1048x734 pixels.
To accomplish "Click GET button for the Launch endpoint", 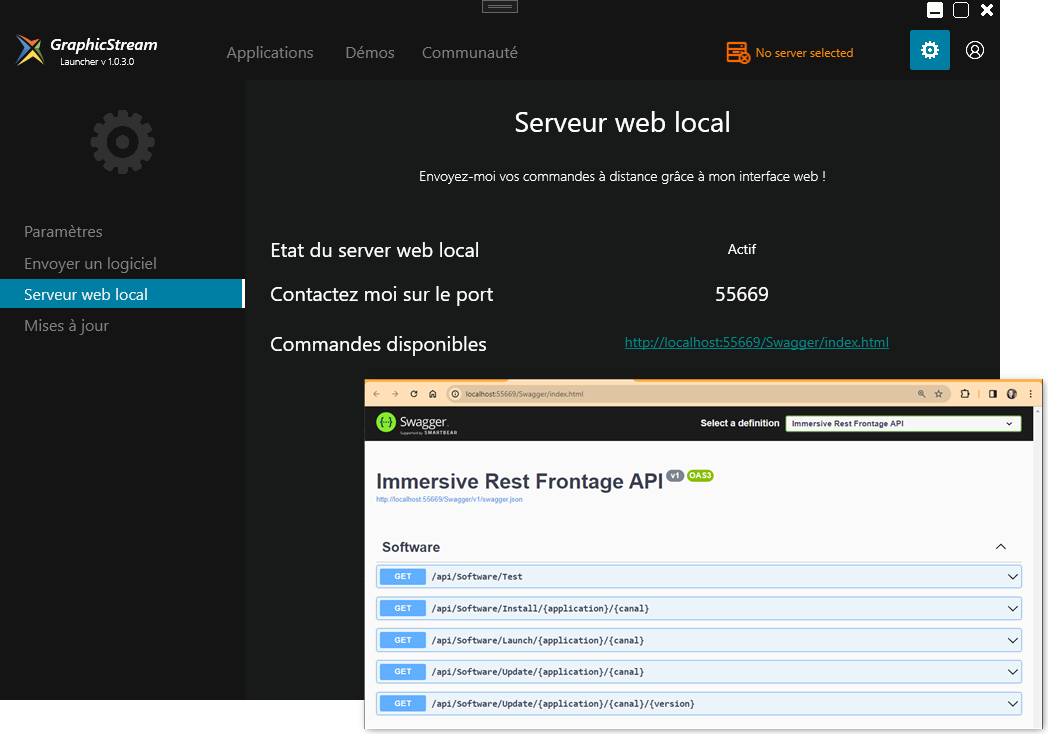I will (x=402, y=640).
